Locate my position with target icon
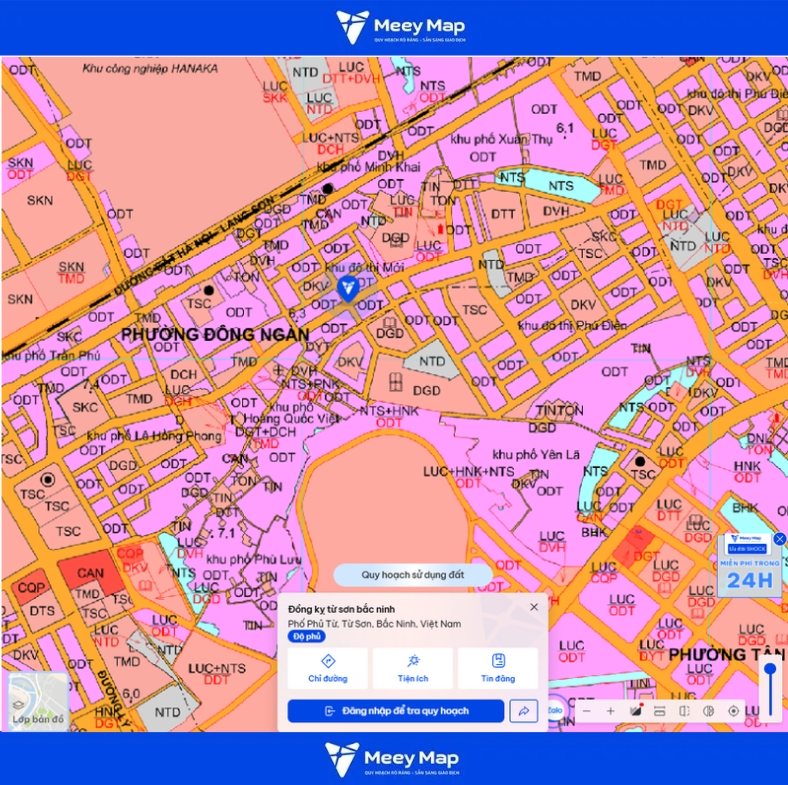The width and height of the screenshot is (788, 785). pos(733,711)
